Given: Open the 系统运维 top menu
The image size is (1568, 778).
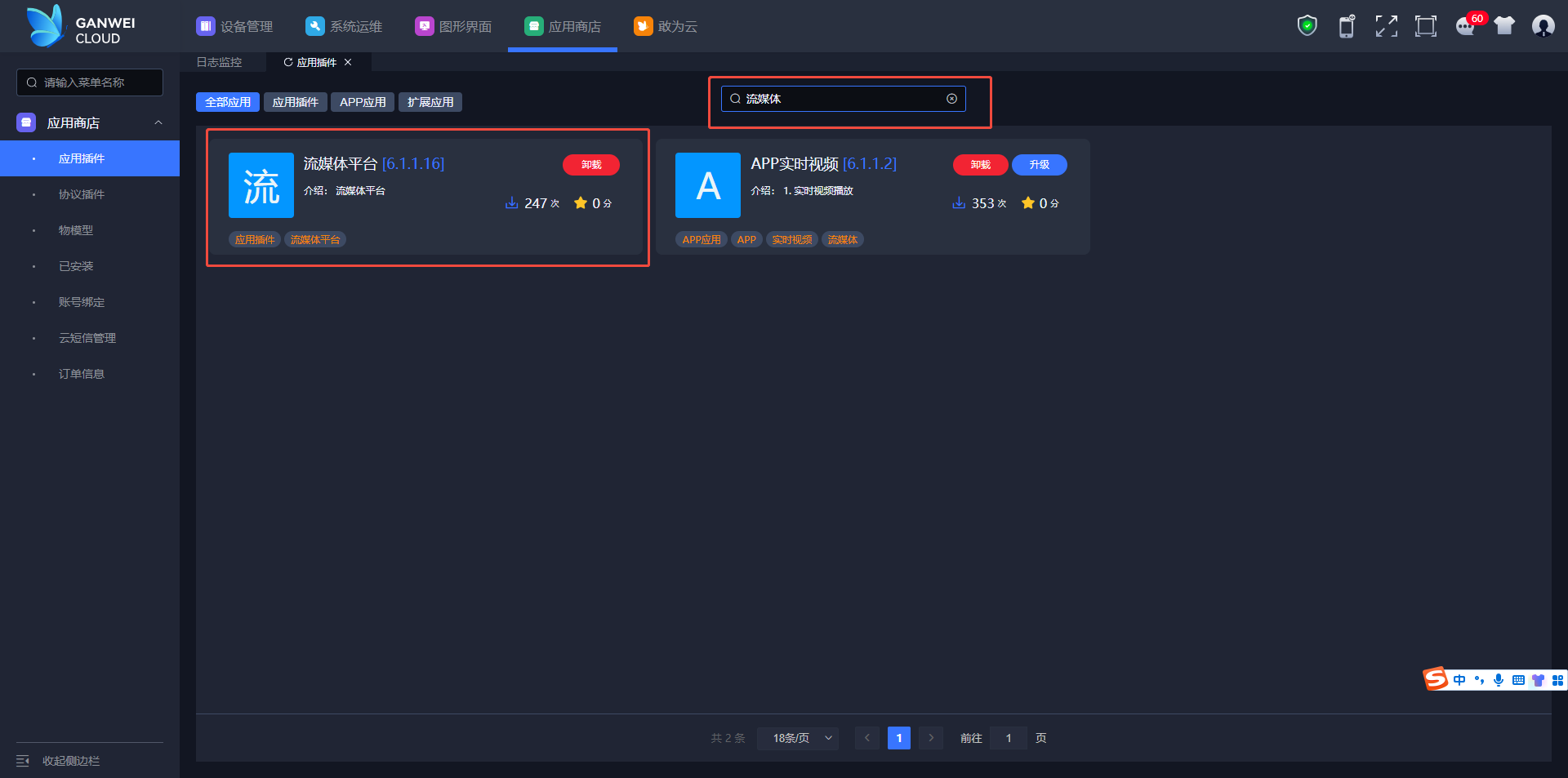Looking at the screenshot, I should [344, 26].
